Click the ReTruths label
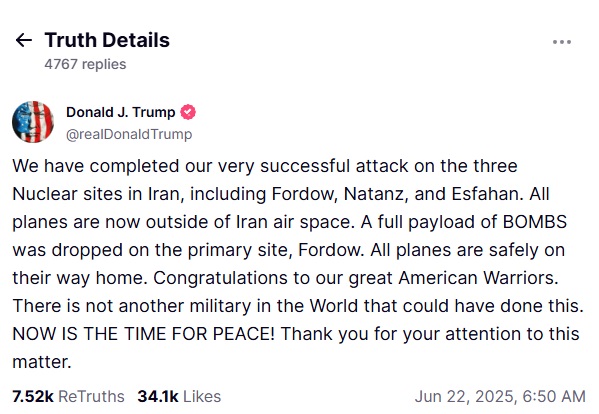This screenshot has height=414, width=599. tap(91, 396)
